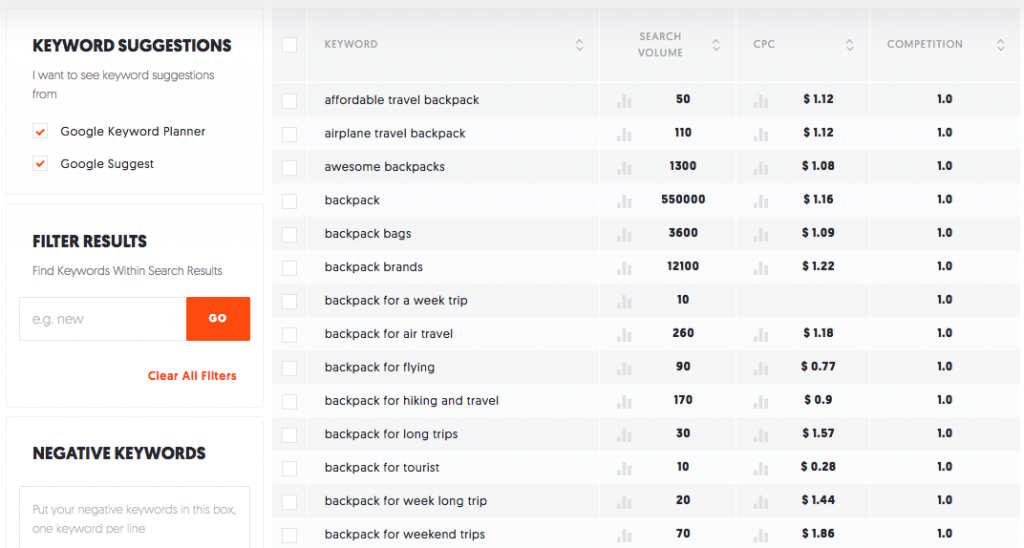Open CPC chart for backpack for long trips

point(761,434)
